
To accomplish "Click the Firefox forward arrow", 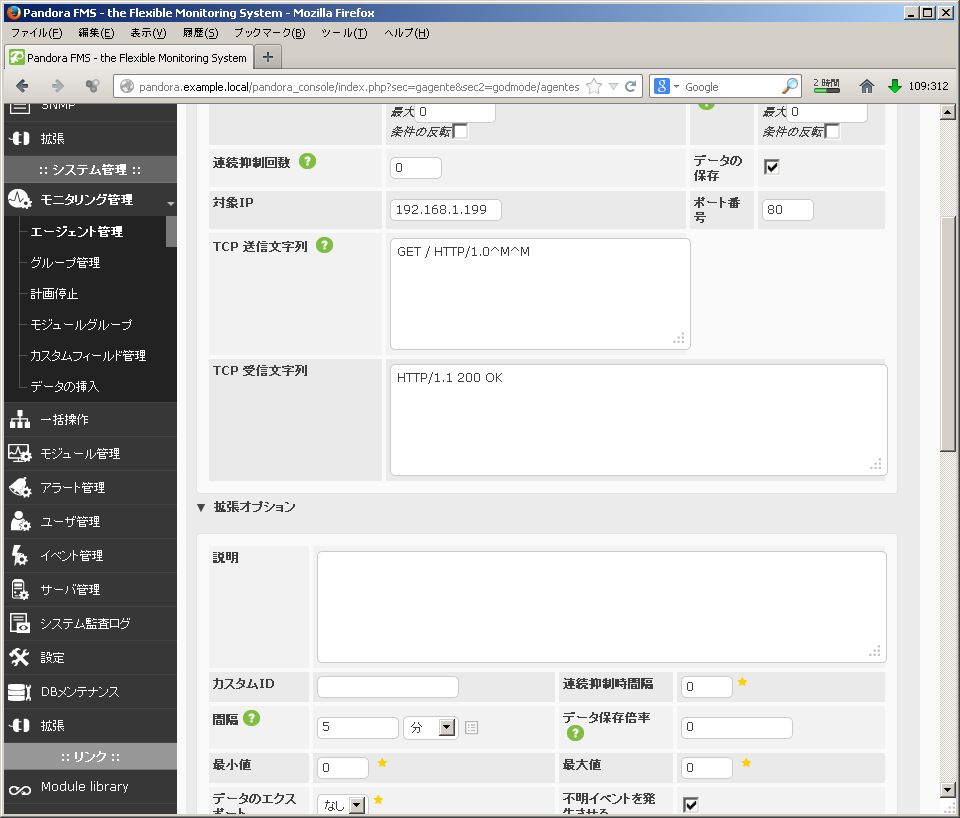I will click(x=58, y=86).
